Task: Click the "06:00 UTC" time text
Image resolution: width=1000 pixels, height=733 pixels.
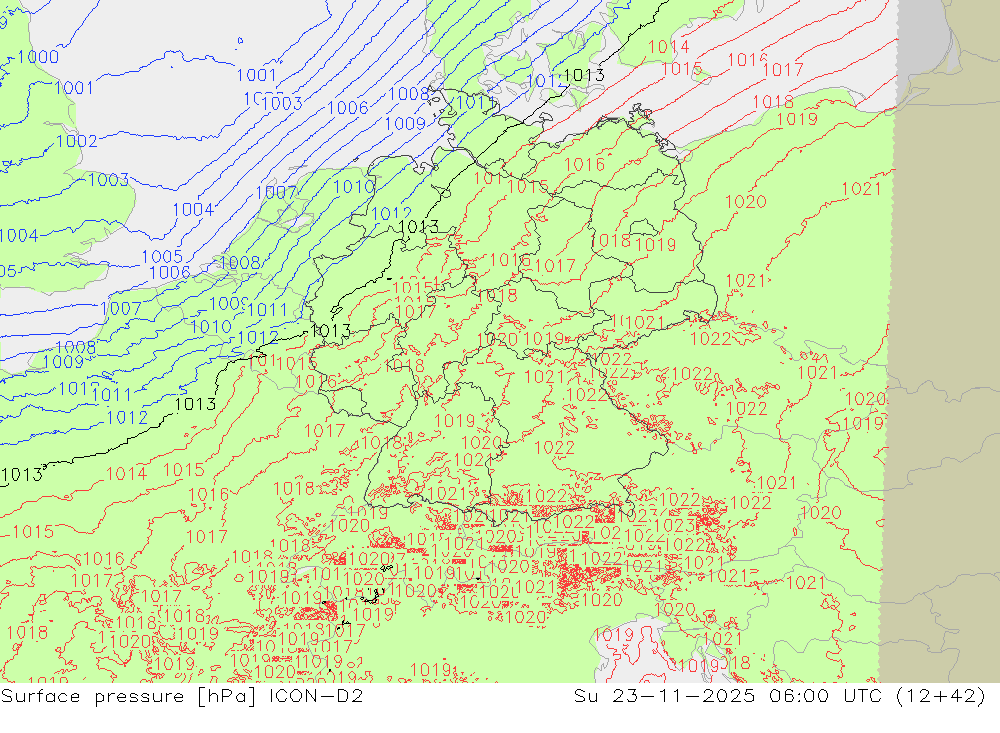Action: pyautogui.click(x=825, y=695)
